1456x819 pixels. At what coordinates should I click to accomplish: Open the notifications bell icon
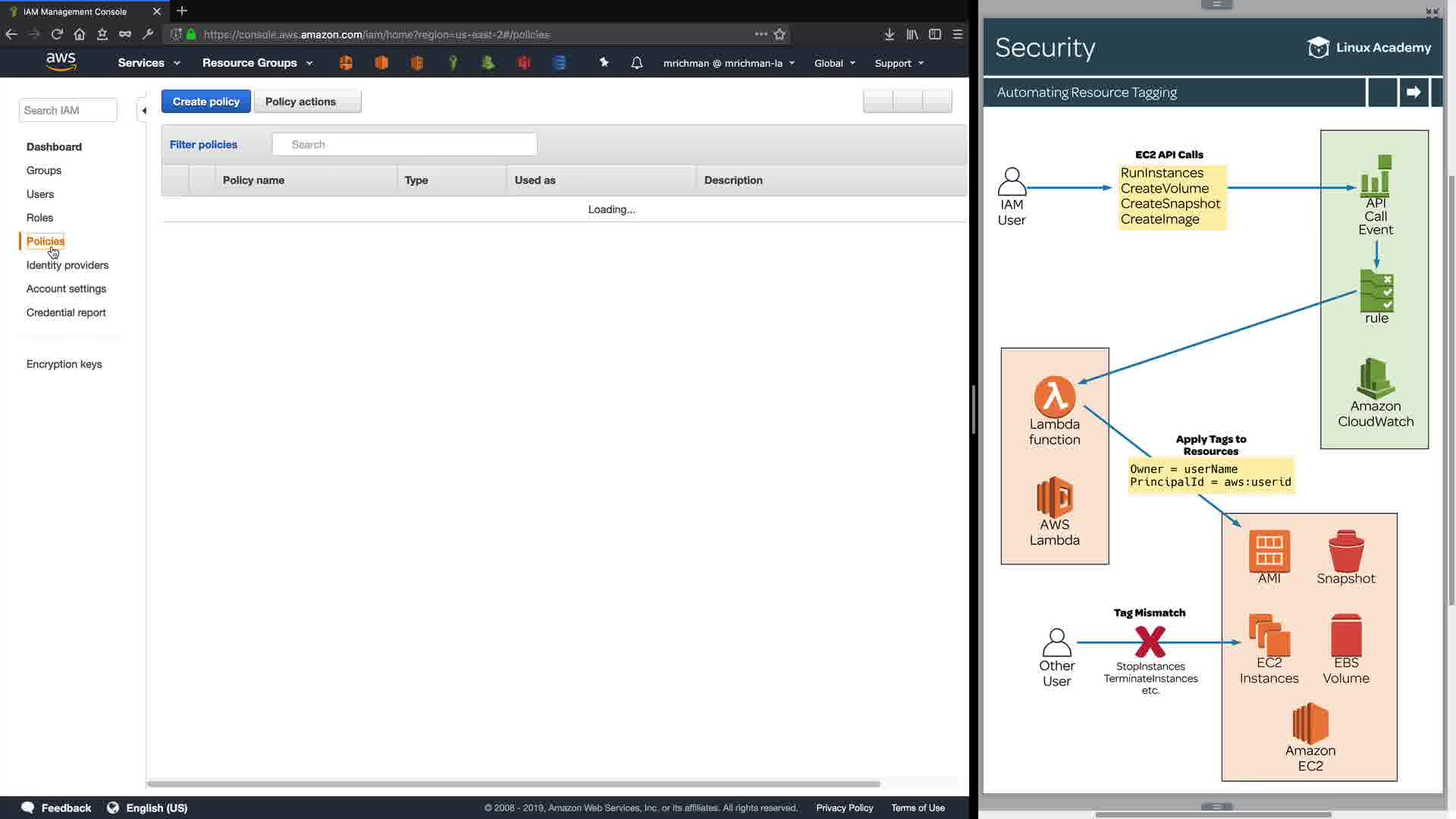click(x=637, y=63)
